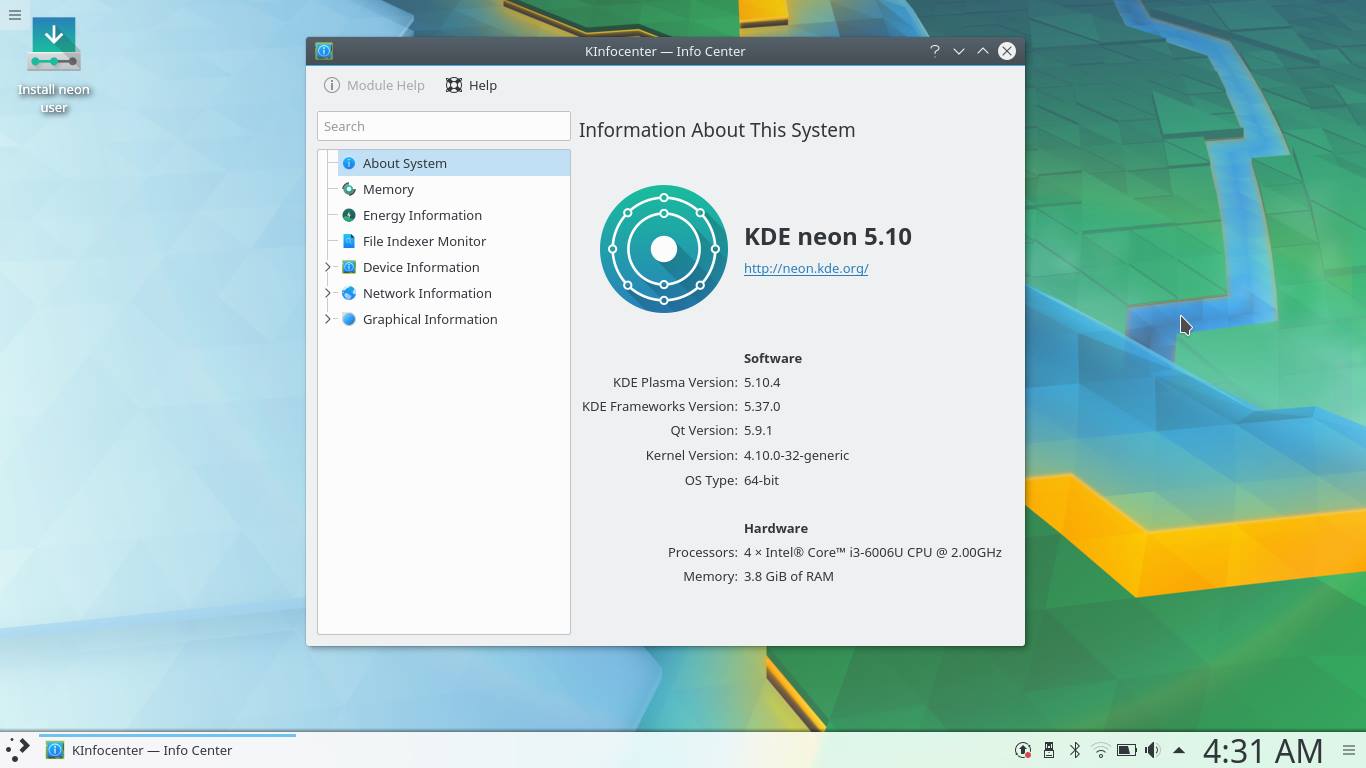The width and height of the screenshot is (1366, 768).
Task: Open Install neon user desktop icon
Action: 54,65
